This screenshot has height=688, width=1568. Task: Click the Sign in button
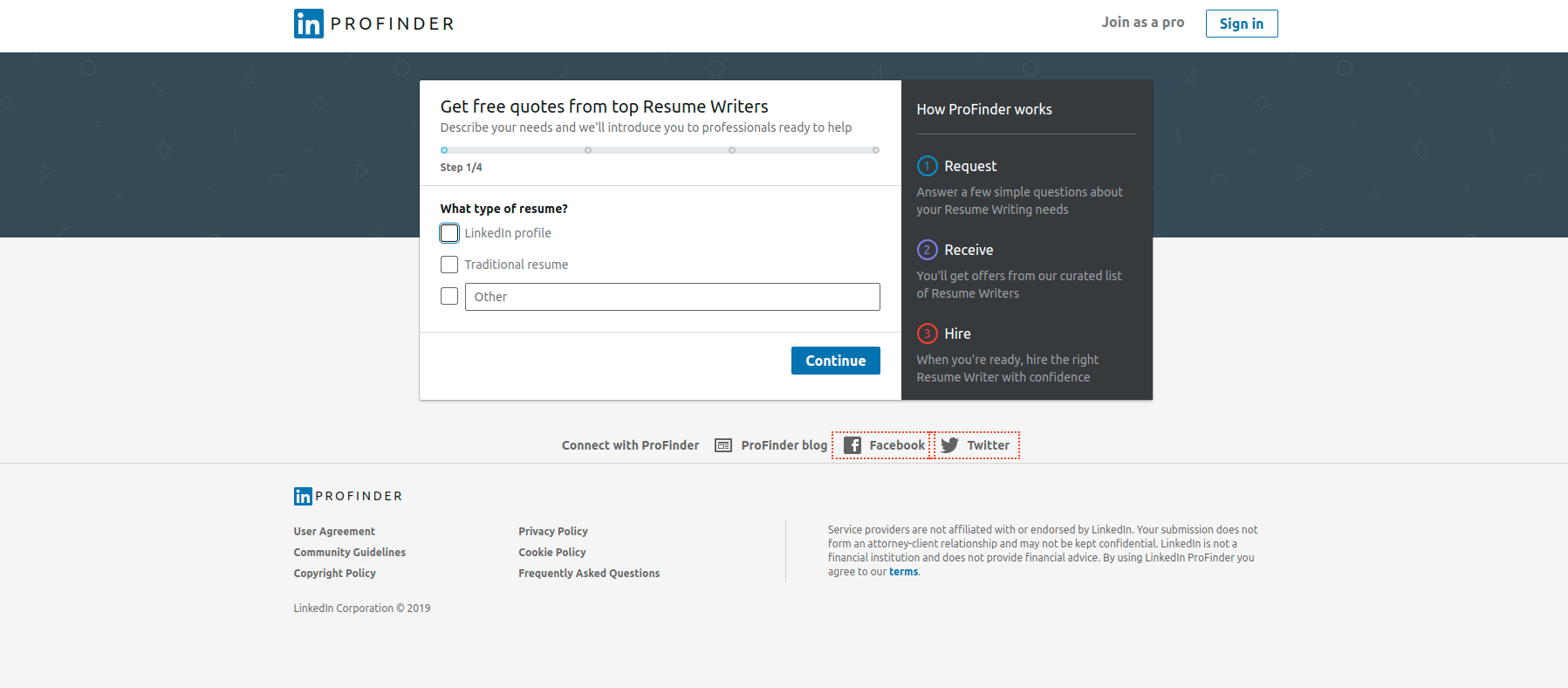click(x=1241, y=24)
